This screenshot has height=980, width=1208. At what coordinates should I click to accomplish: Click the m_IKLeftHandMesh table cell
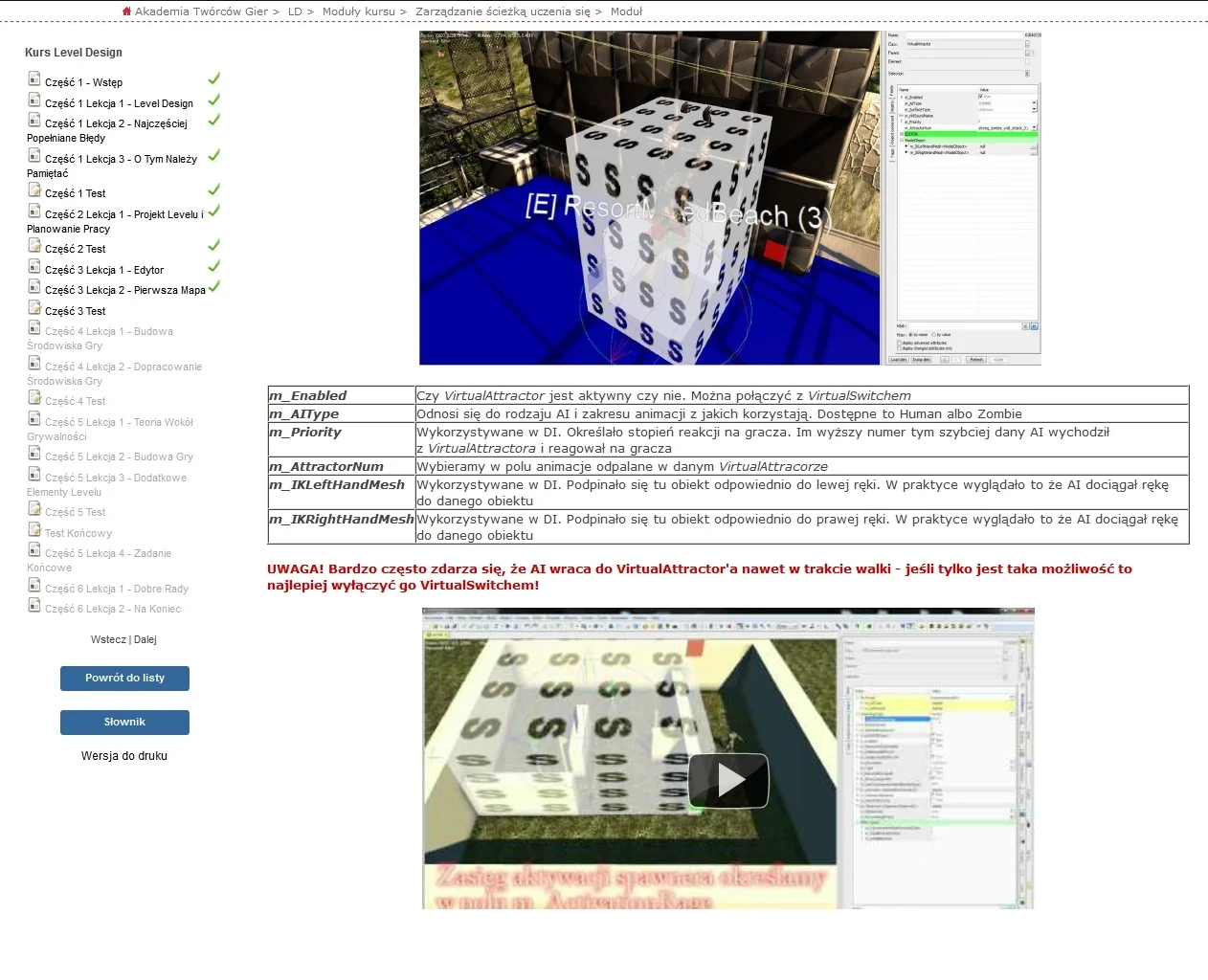342,493
